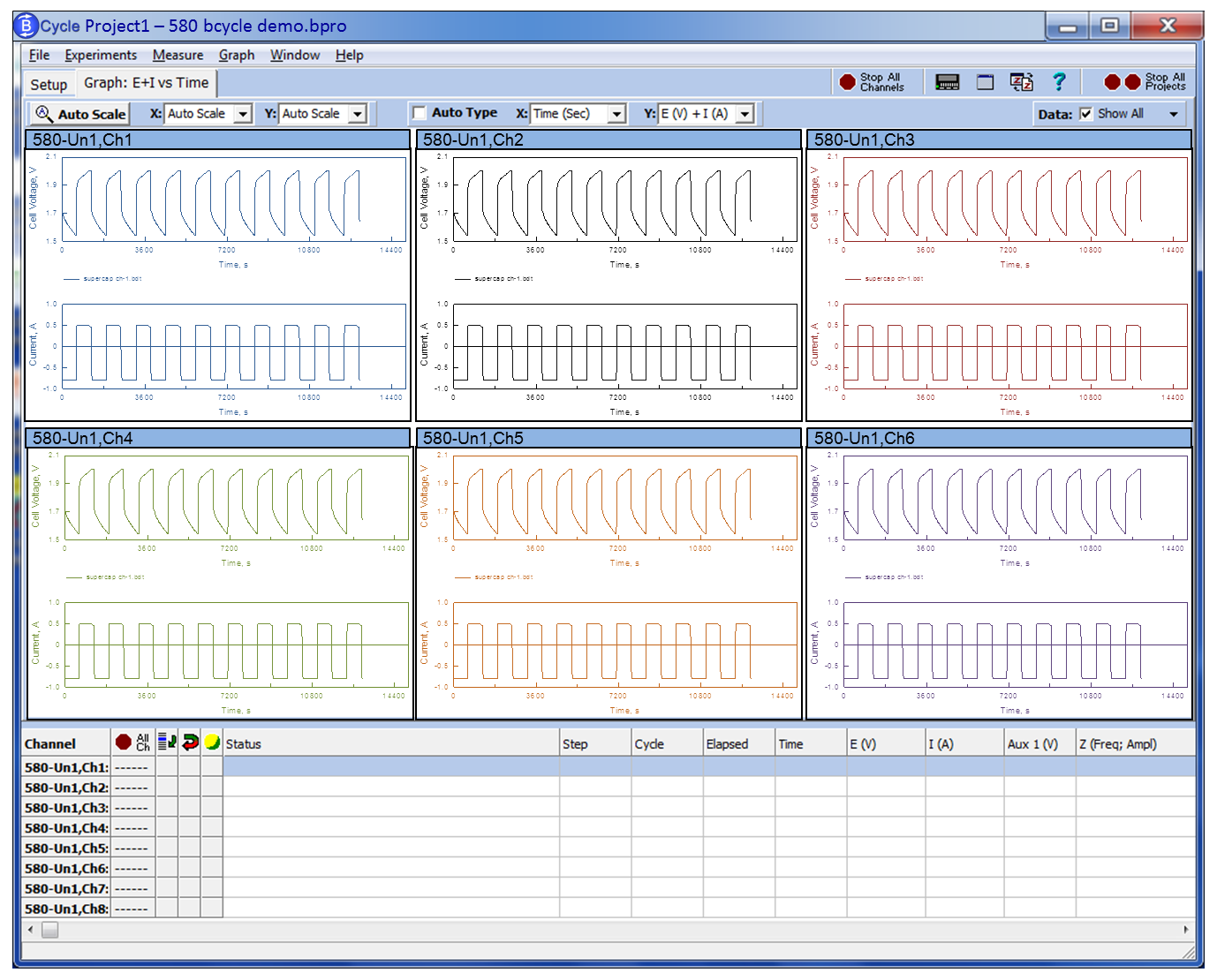The width and height of the screenshot is (1217, 980).
Task: Click the instrument front-panel device icon
Action: coord(947,82)
